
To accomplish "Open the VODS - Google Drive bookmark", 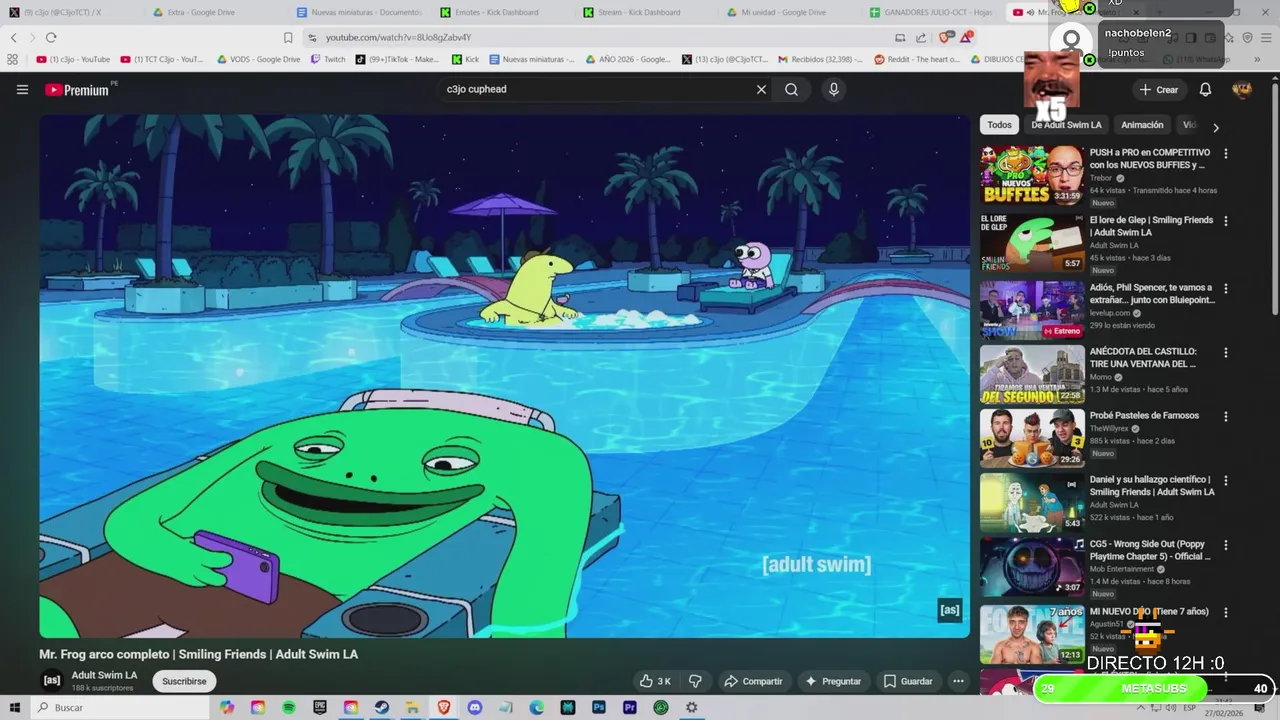I will coord(258,59).
